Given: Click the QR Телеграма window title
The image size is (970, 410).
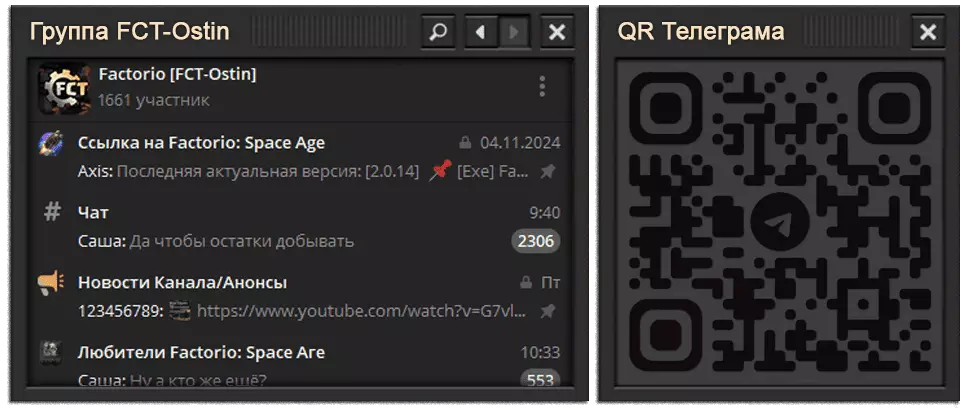Looking at the screenshot, I should point(701,32).
